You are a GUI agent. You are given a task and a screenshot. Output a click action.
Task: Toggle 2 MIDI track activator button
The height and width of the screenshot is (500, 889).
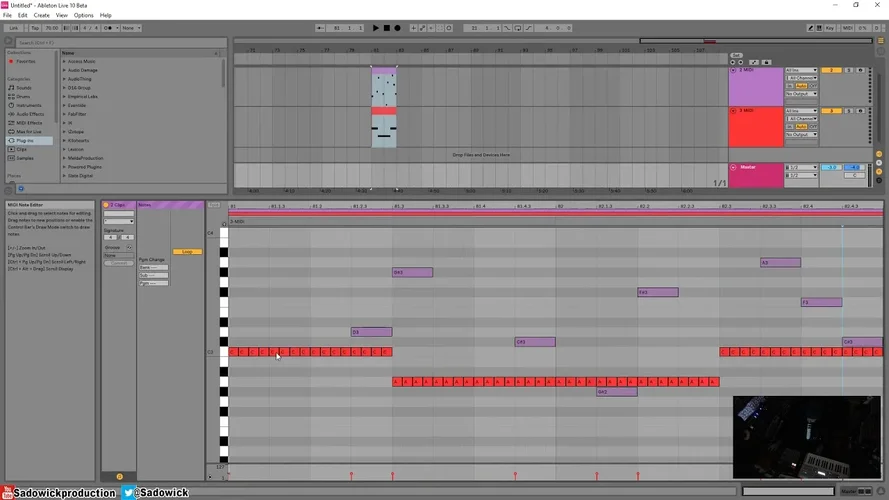(831, 70)
